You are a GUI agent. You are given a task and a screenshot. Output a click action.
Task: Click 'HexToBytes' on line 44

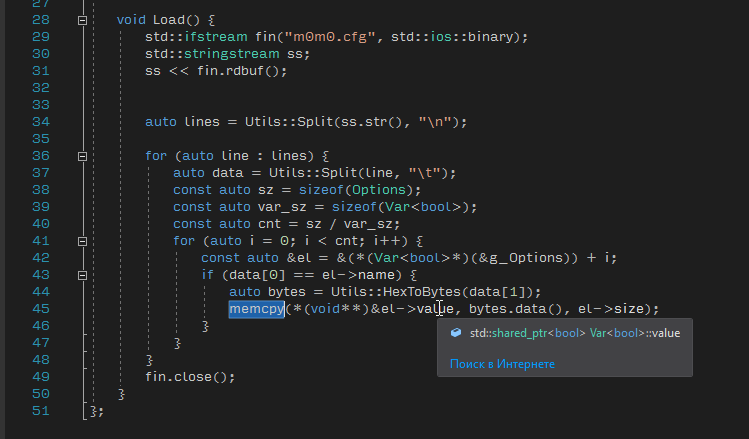point(421,292)
